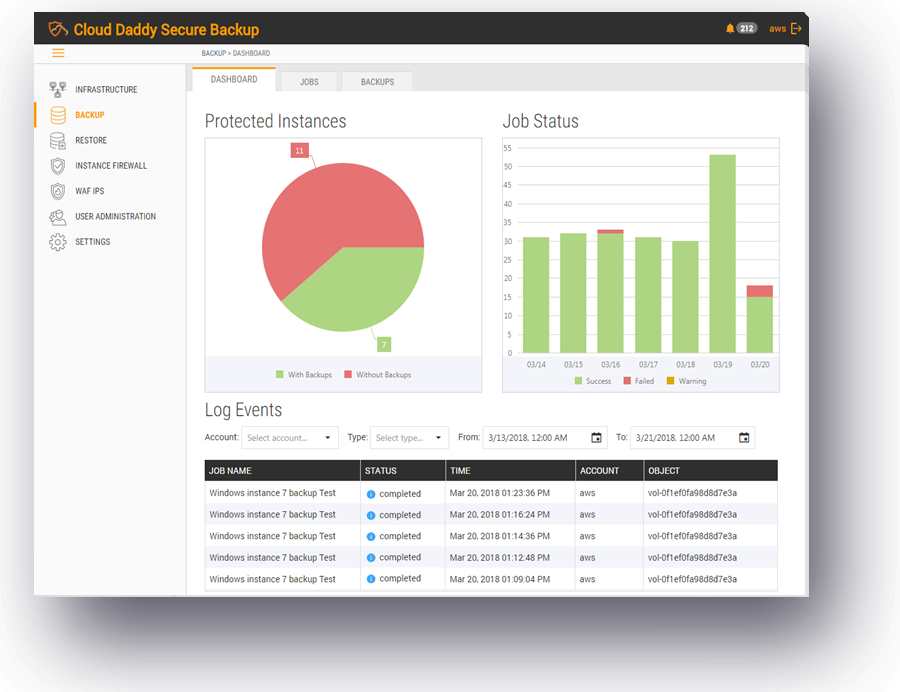Click info icon on 01:09:04 PM row

(371, 579)
